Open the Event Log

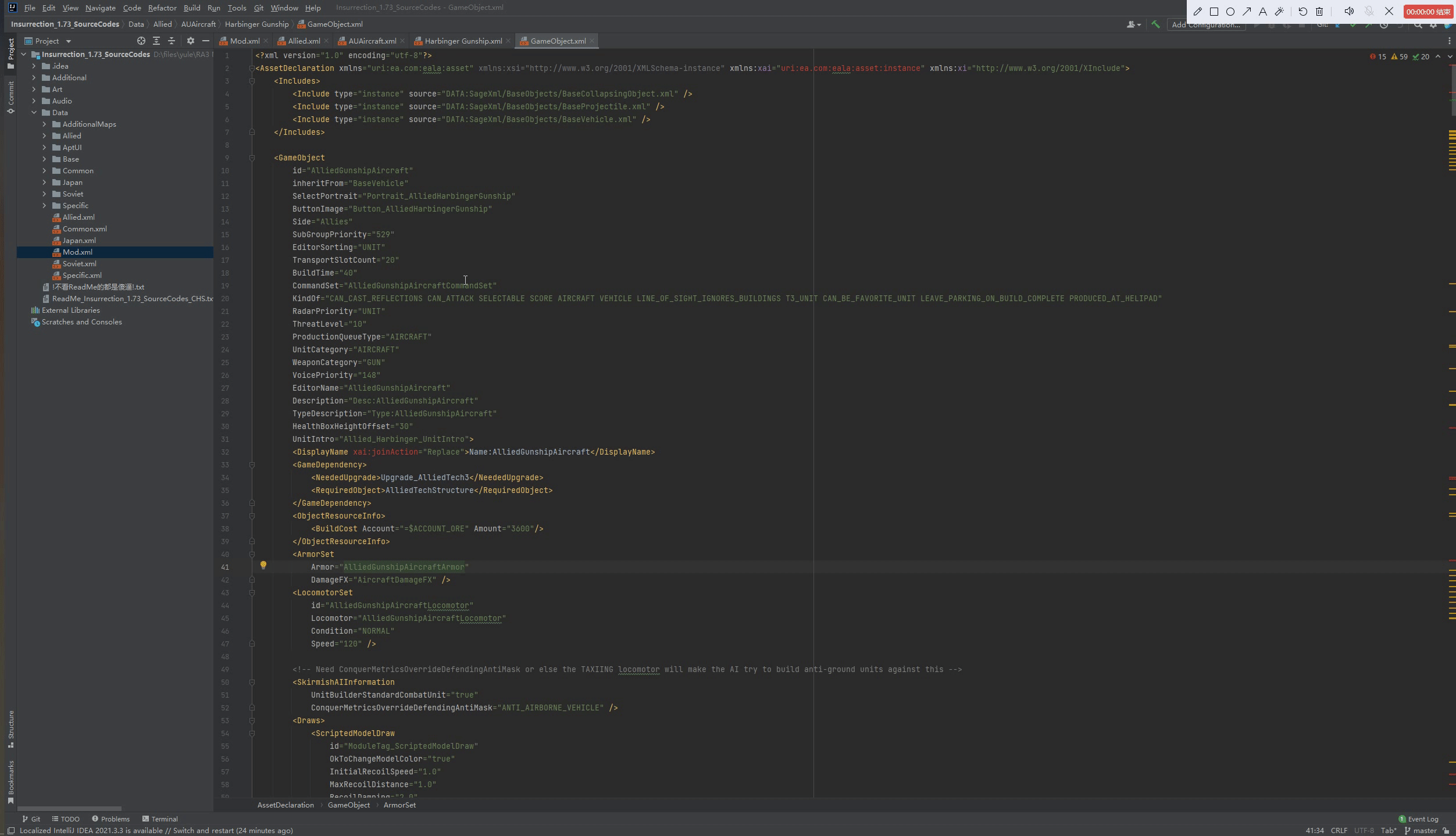(1418, 819)
